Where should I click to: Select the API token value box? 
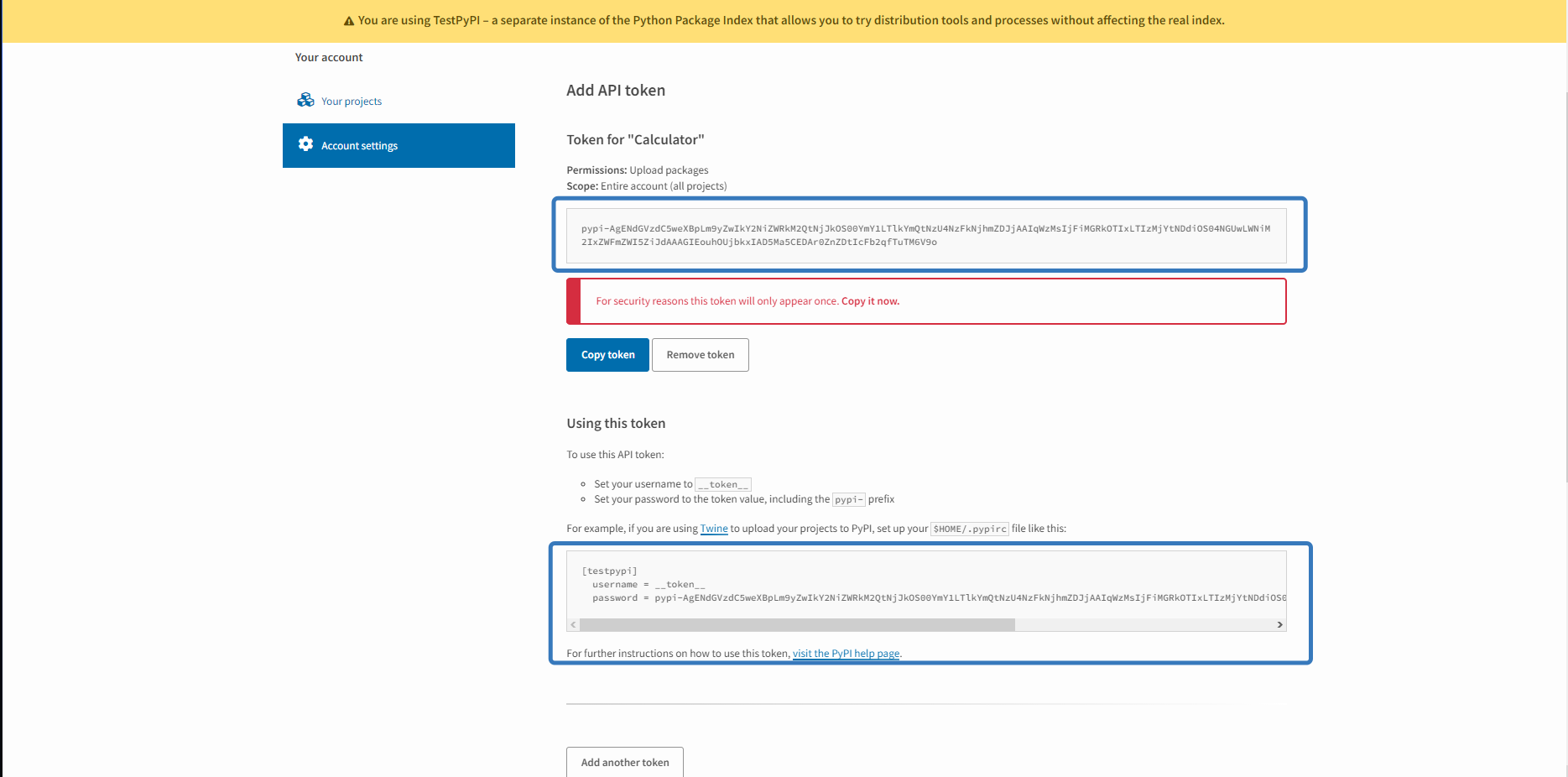pyautogui.click(x=926, y=235)
